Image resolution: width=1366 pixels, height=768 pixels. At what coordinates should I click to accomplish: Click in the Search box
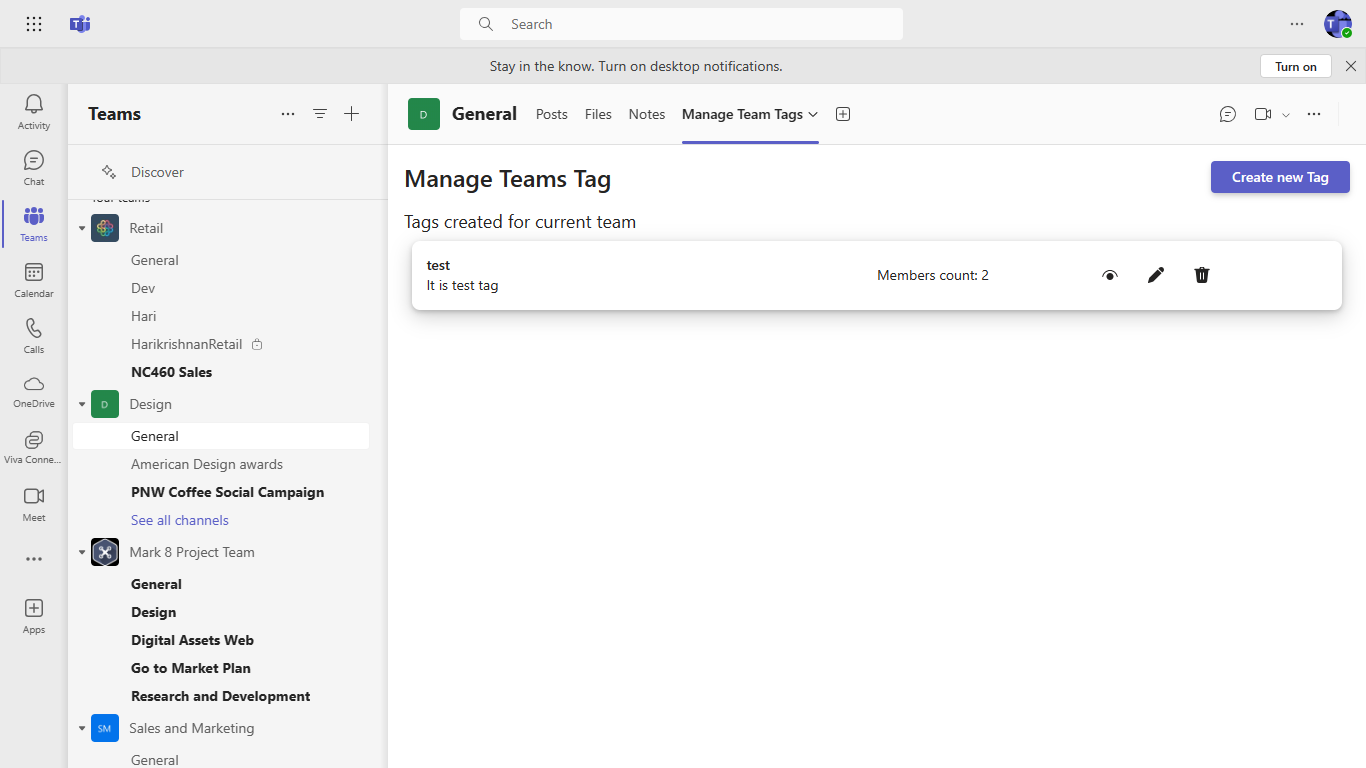click(681, 24)
